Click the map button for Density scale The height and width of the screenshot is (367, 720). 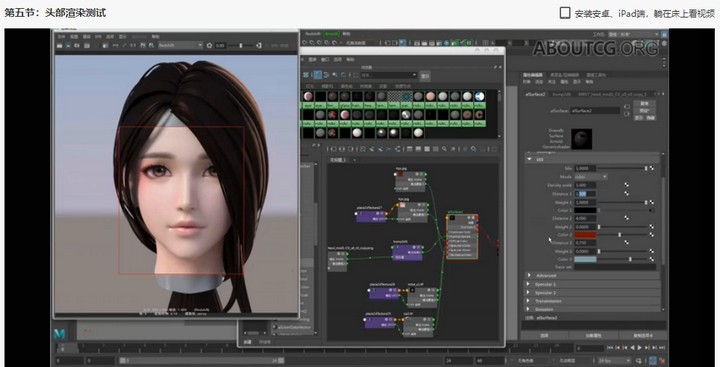click(626, 185)
